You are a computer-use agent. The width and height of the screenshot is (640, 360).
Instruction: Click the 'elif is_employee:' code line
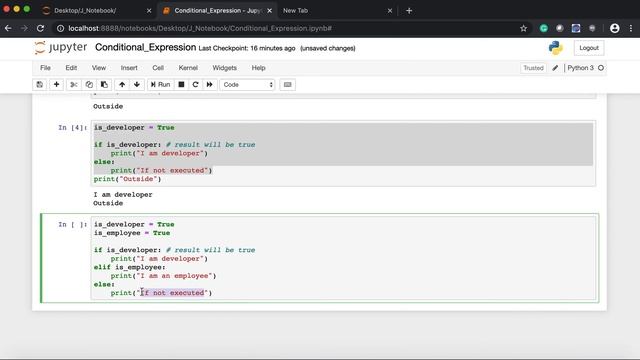click(130, 267)
